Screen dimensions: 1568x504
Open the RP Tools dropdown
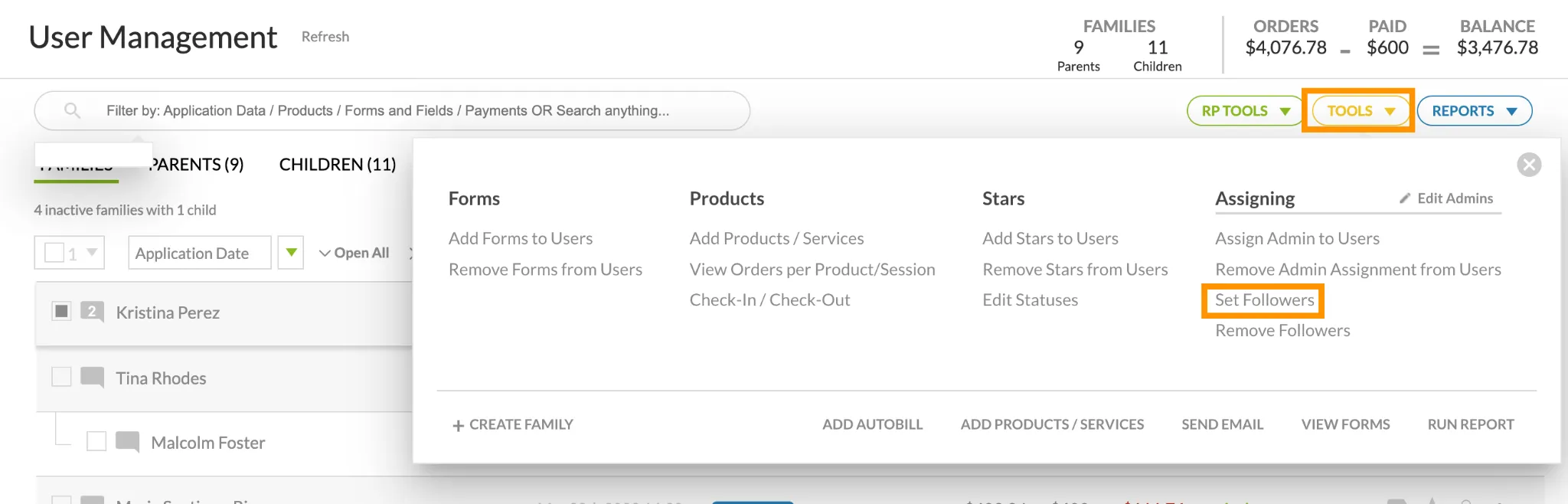(1246, 111)
